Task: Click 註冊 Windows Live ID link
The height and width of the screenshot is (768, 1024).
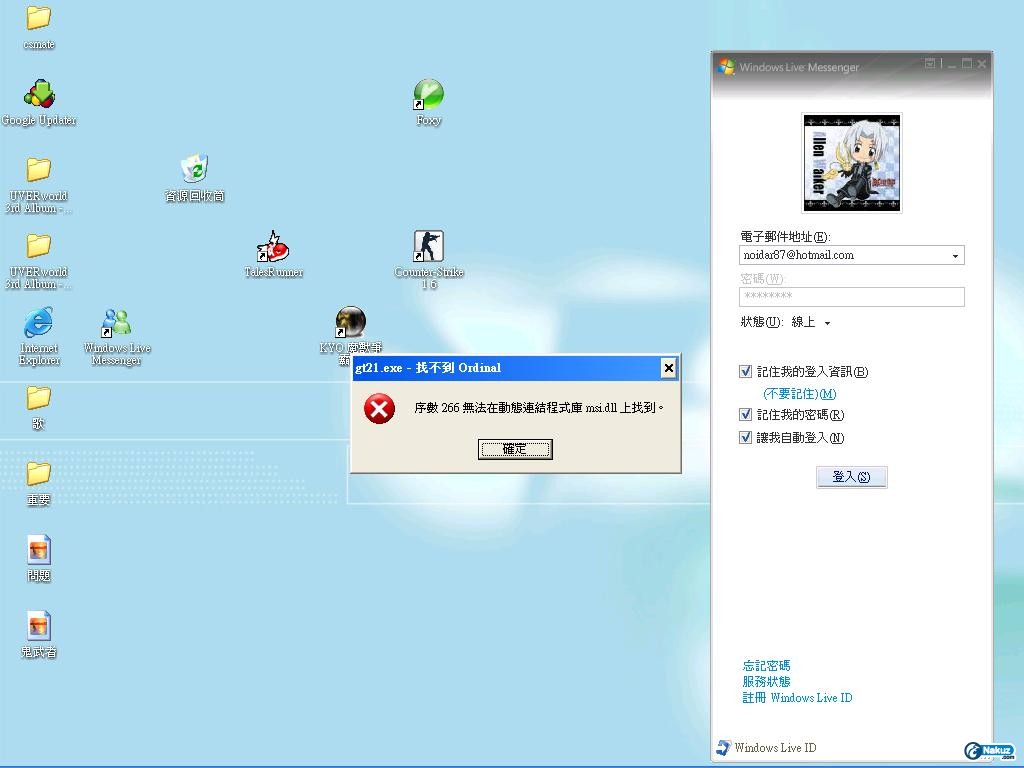Action: click(x=797, y=697)
